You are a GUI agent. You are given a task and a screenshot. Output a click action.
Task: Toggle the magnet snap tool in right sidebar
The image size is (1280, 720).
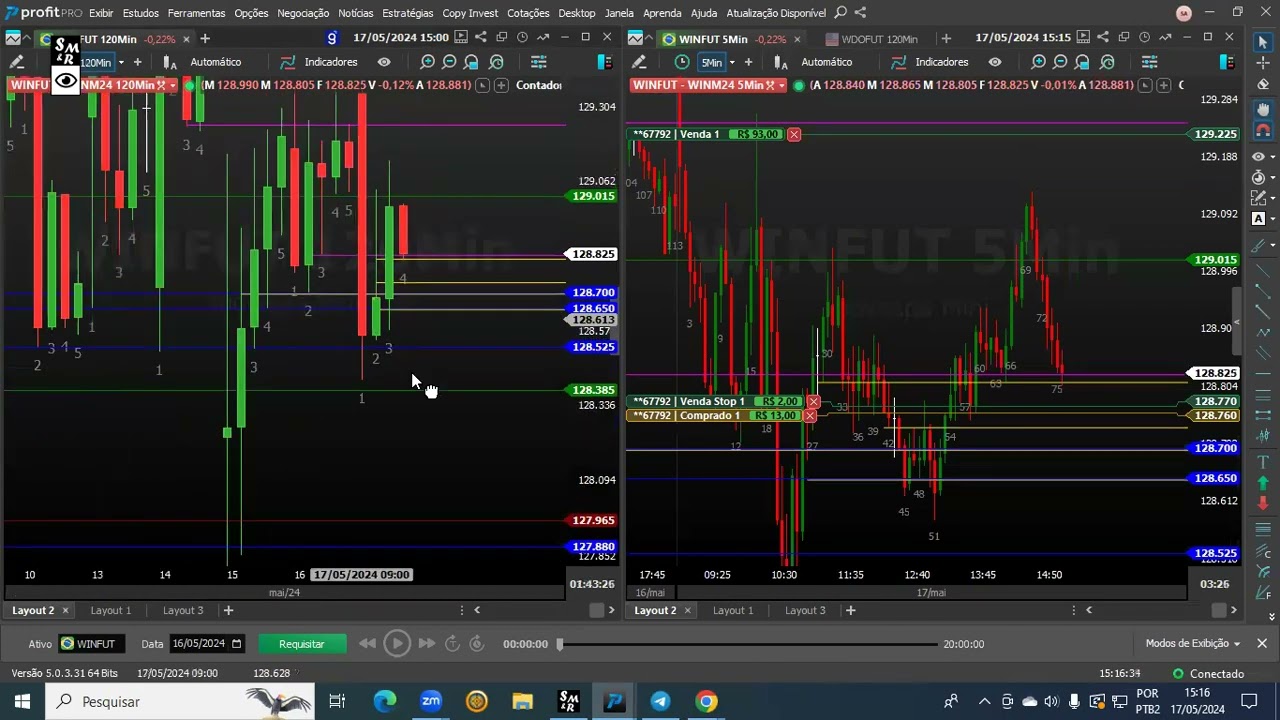click(1262, 130)
